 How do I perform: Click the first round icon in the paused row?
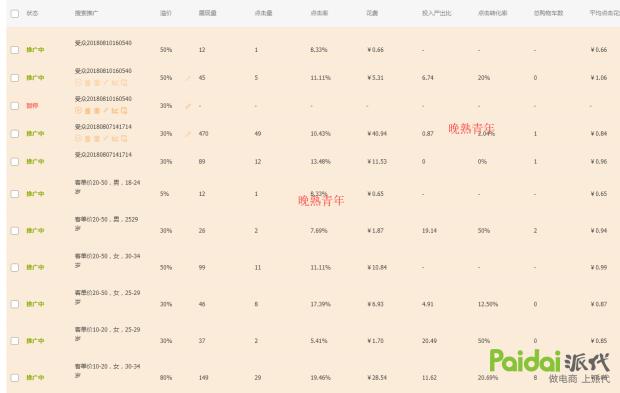(x=78, y=110)
